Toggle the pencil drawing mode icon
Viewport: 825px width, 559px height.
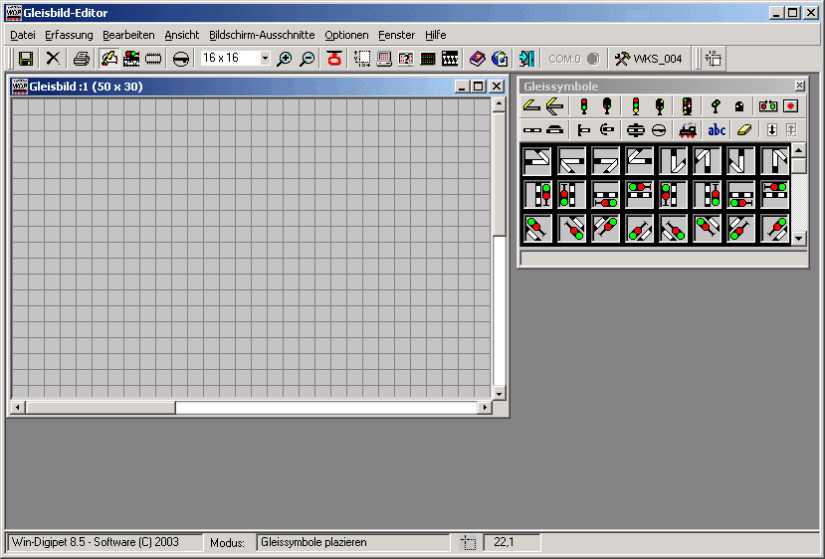pos(109,58)
